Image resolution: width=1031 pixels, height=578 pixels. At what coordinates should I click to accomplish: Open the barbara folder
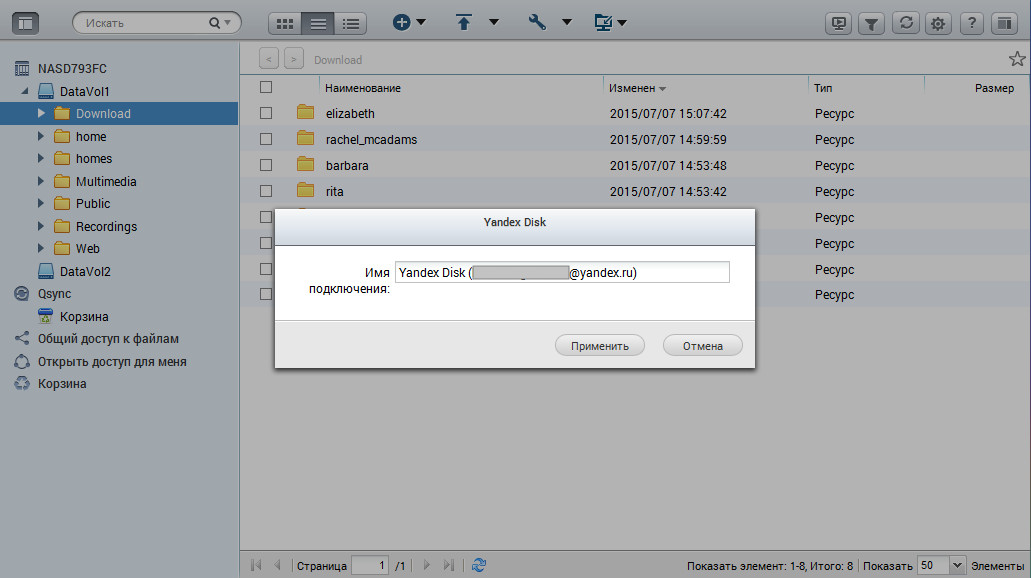point(347,166)
